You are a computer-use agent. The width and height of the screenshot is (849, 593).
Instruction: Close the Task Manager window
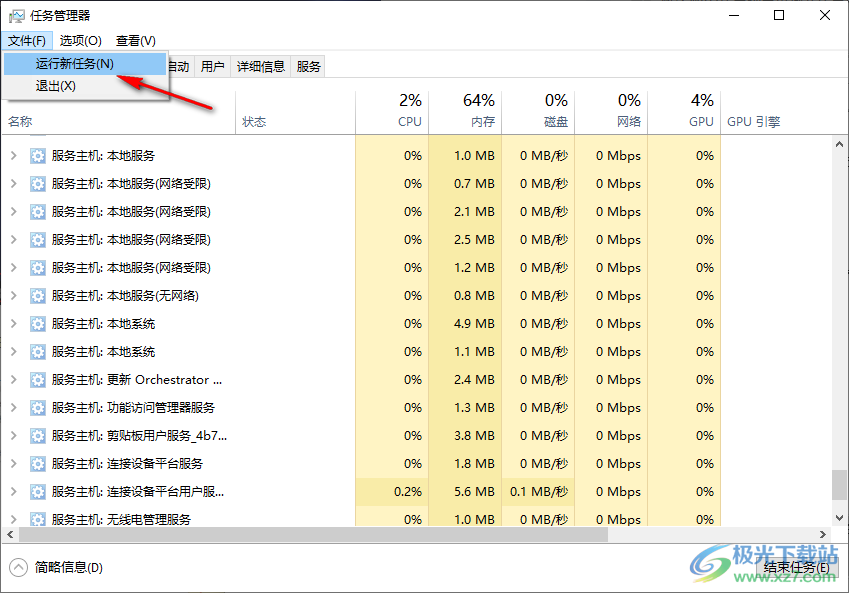(825, 15)
